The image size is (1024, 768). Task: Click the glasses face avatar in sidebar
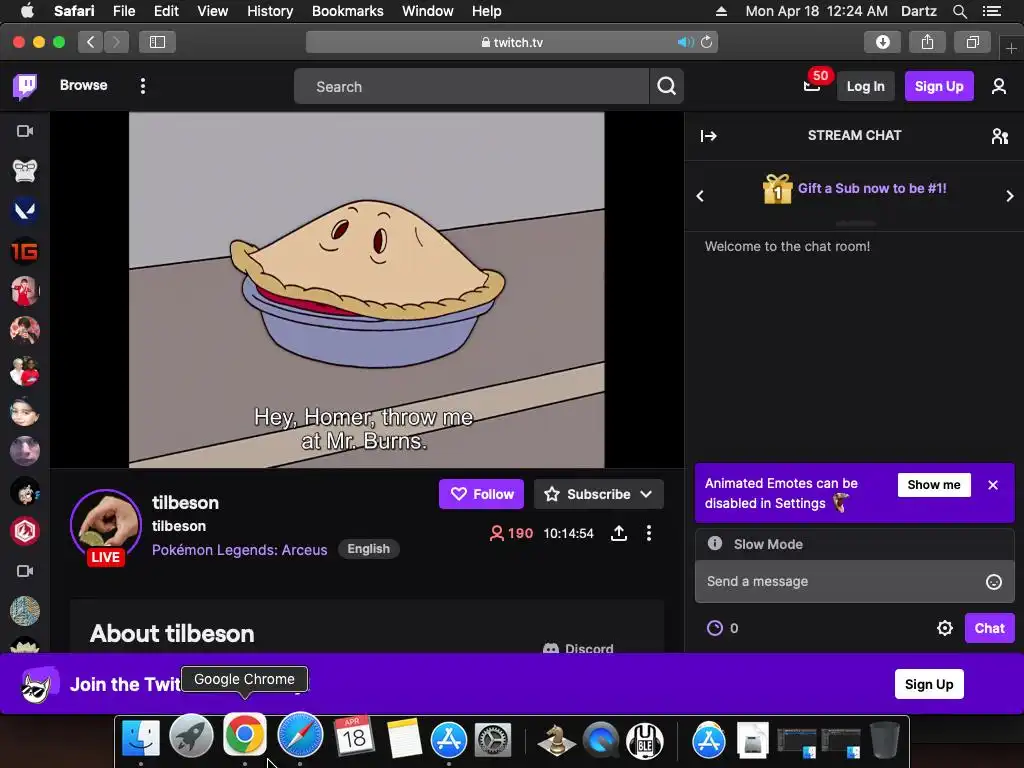click(x=25, y=170)
